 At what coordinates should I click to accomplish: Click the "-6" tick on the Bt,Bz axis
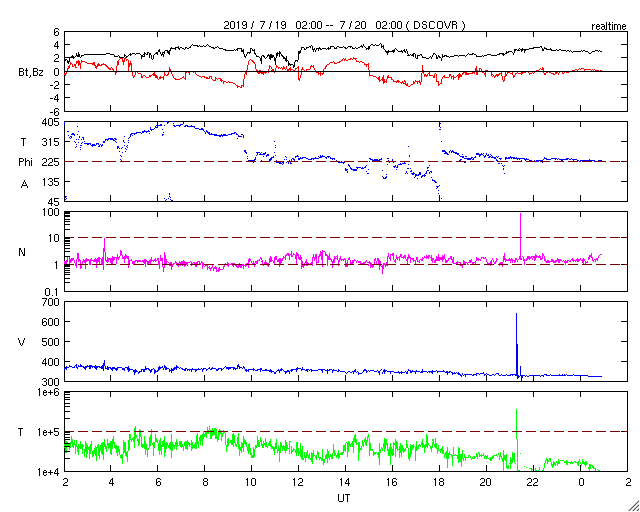coord(55,111)
